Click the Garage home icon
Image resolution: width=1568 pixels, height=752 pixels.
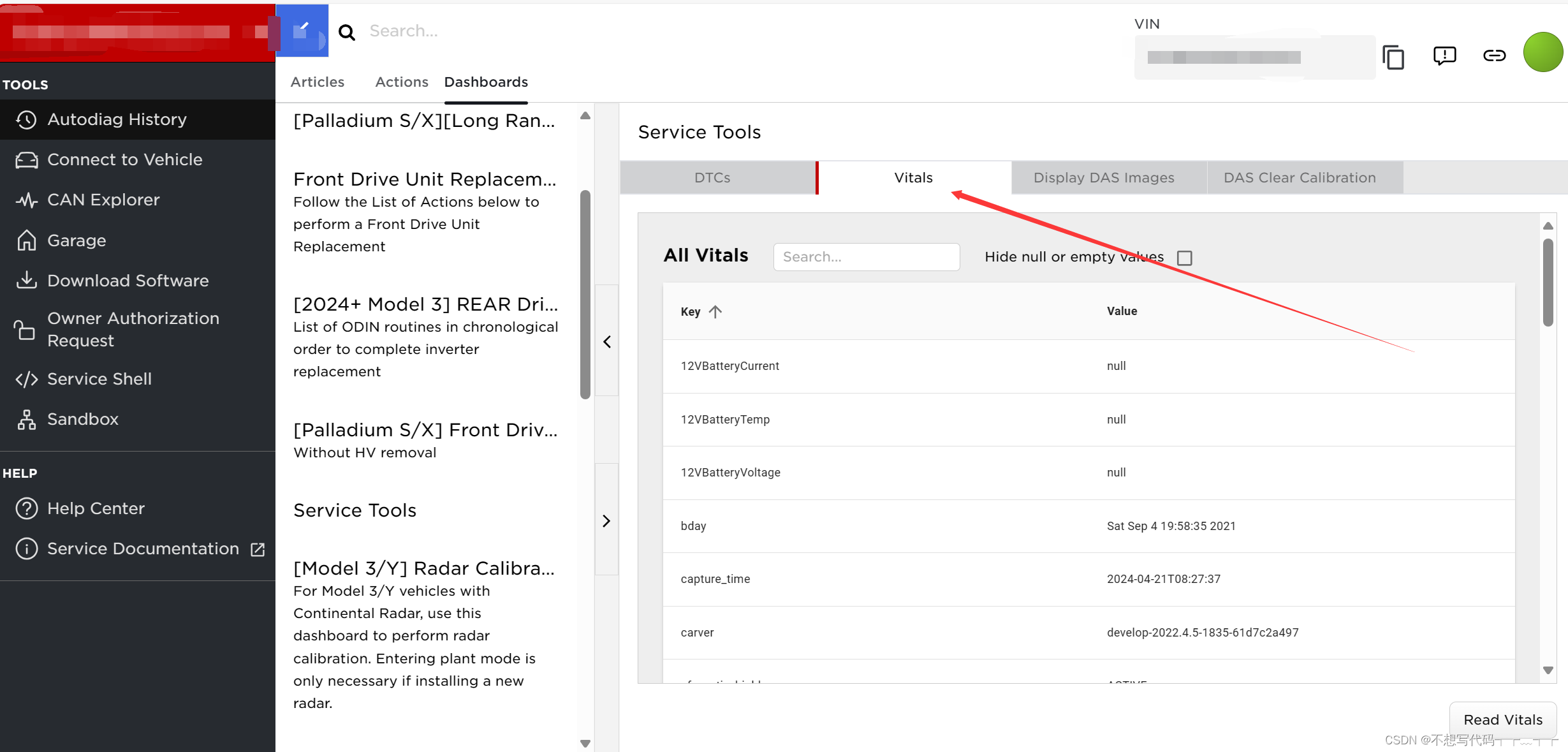tap(26, 240)
